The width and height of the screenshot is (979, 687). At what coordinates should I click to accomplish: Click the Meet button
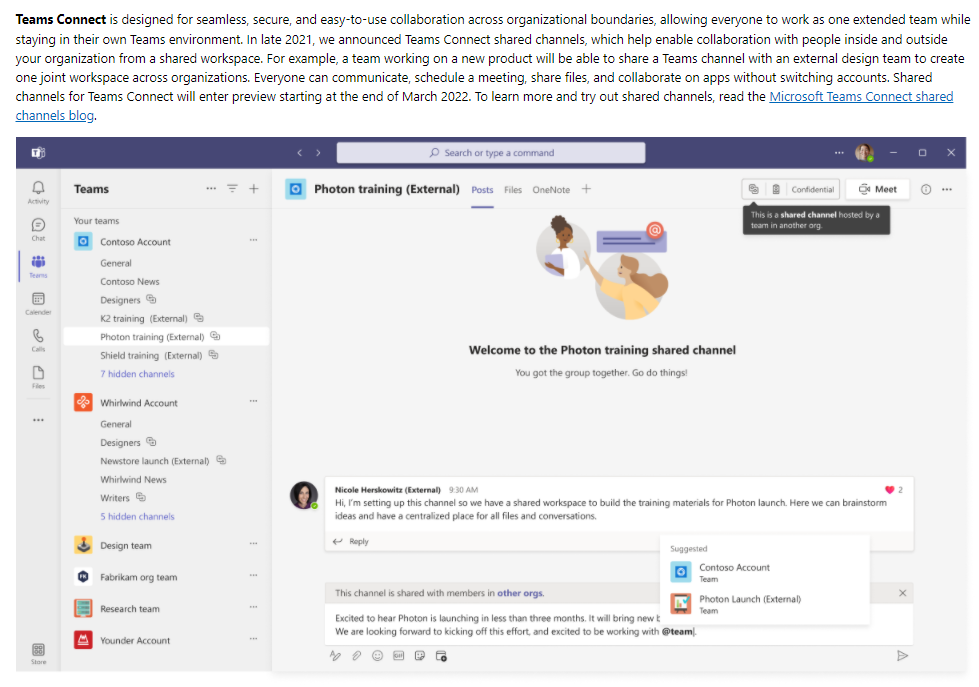tap(876, 189)
